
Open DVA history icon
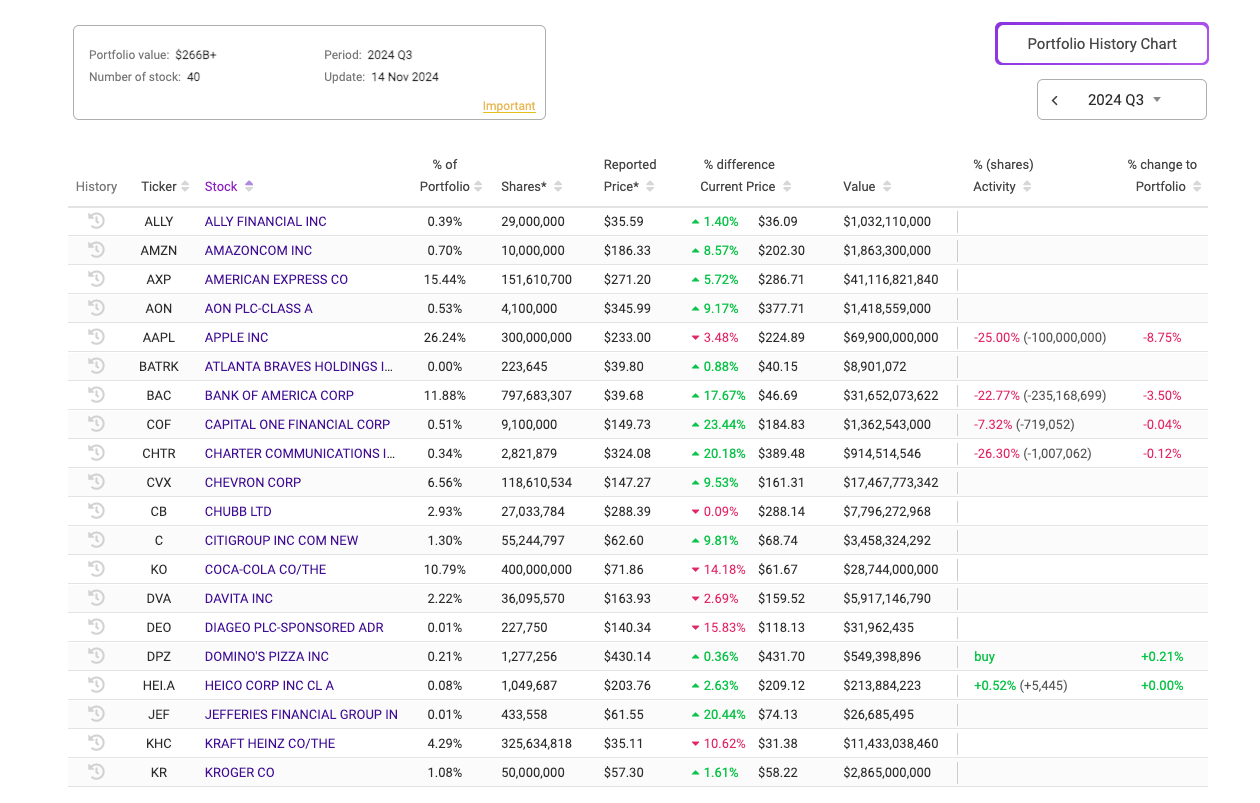pos(96,598)
